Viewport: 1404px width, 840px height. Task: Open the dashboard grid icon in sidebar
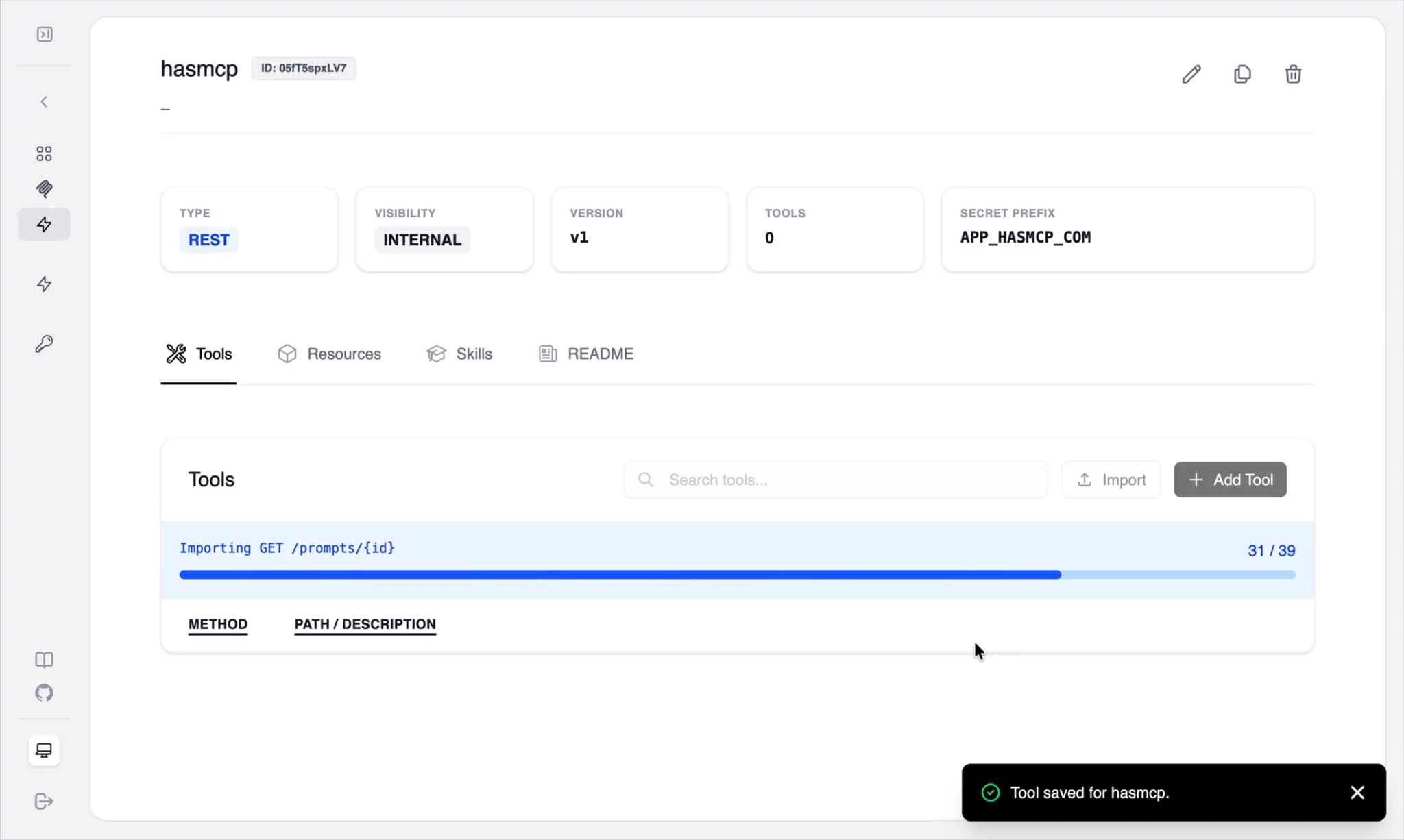[44, 153]
